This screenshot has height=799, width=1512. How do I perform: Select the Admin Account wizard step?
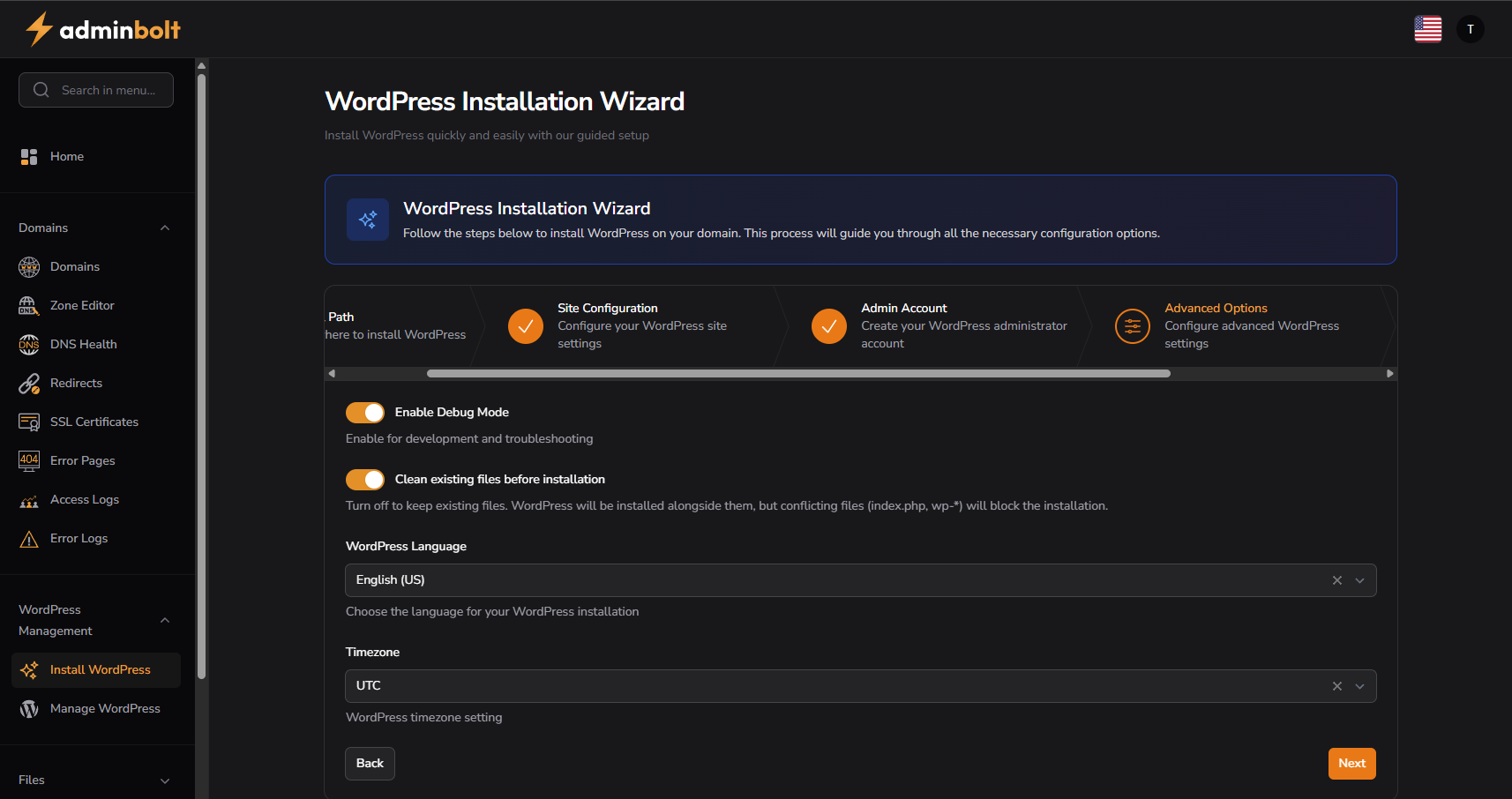(935, 326)
